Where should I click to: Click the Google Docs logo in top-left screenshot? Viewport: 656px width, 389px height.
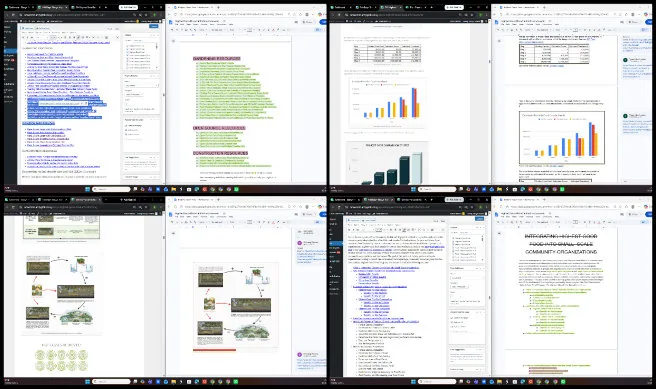pyautogui.click(x=171, y=21)
